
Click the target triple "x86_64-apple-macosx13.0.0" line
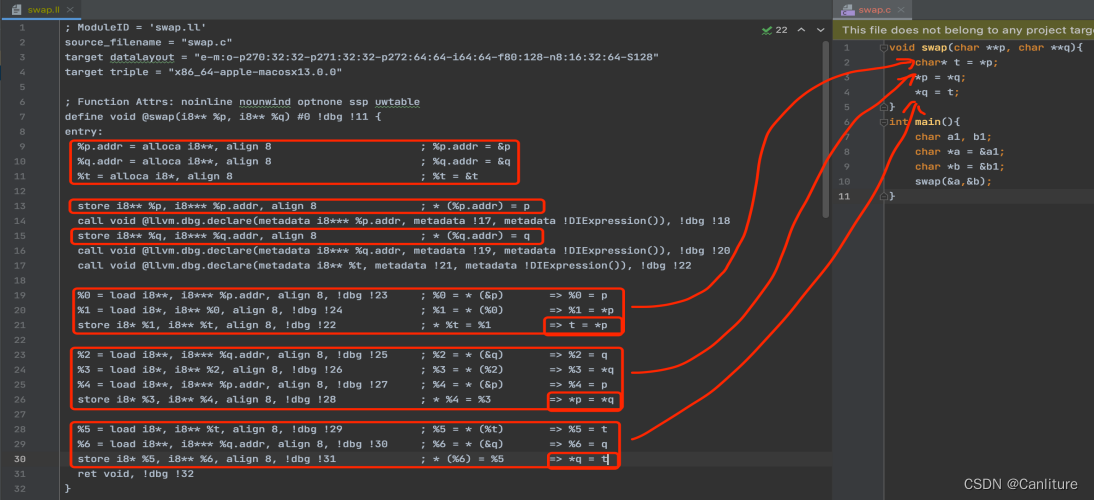coord(203,72)
